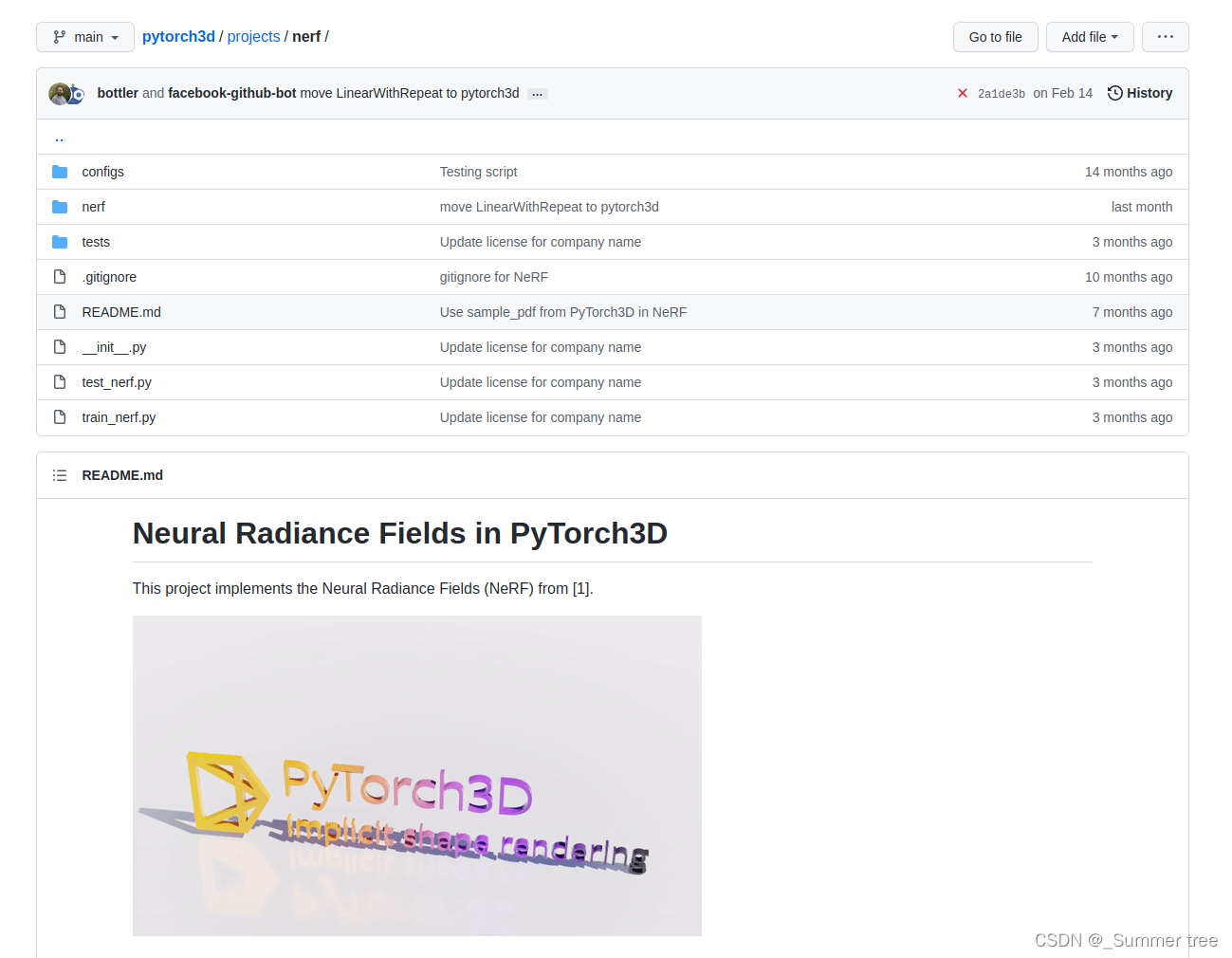The height and width of the screenshot is (958, 1232).
Task: Open 'gitignore for NeRF' commit message
Action: tap(494, 277)
